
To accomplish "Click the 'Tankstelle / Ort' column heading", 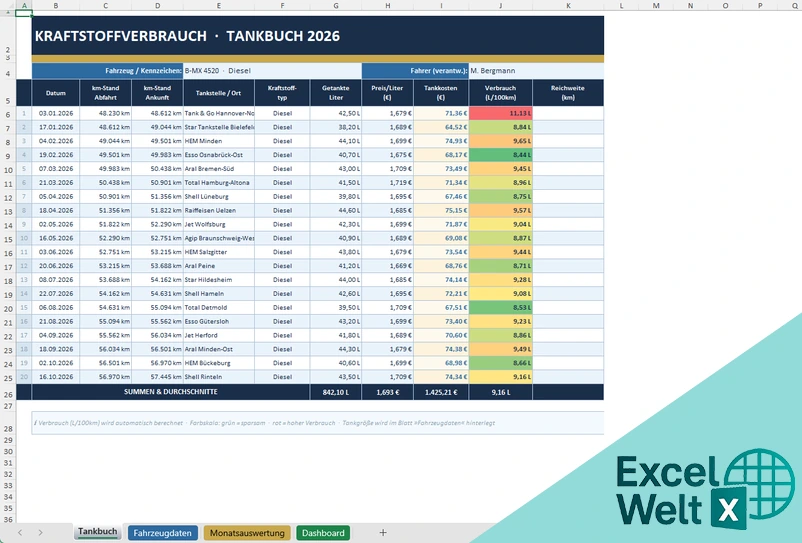I will 218,93.
